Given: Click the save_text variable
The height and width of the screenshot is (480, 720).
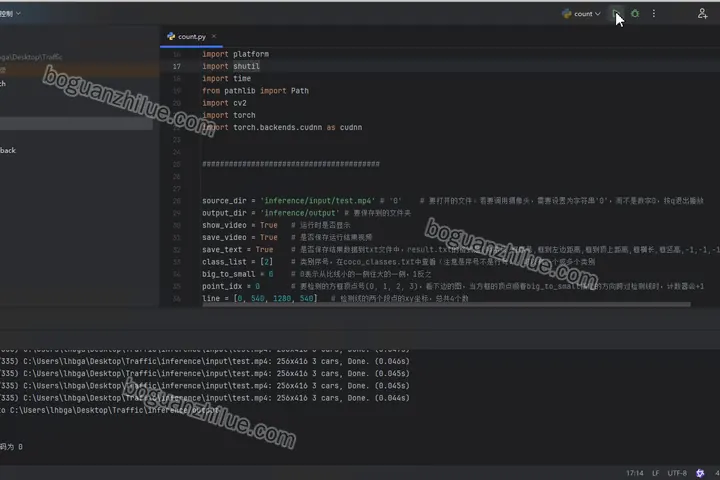Looking at the screenshot, I should coord(222,249).
